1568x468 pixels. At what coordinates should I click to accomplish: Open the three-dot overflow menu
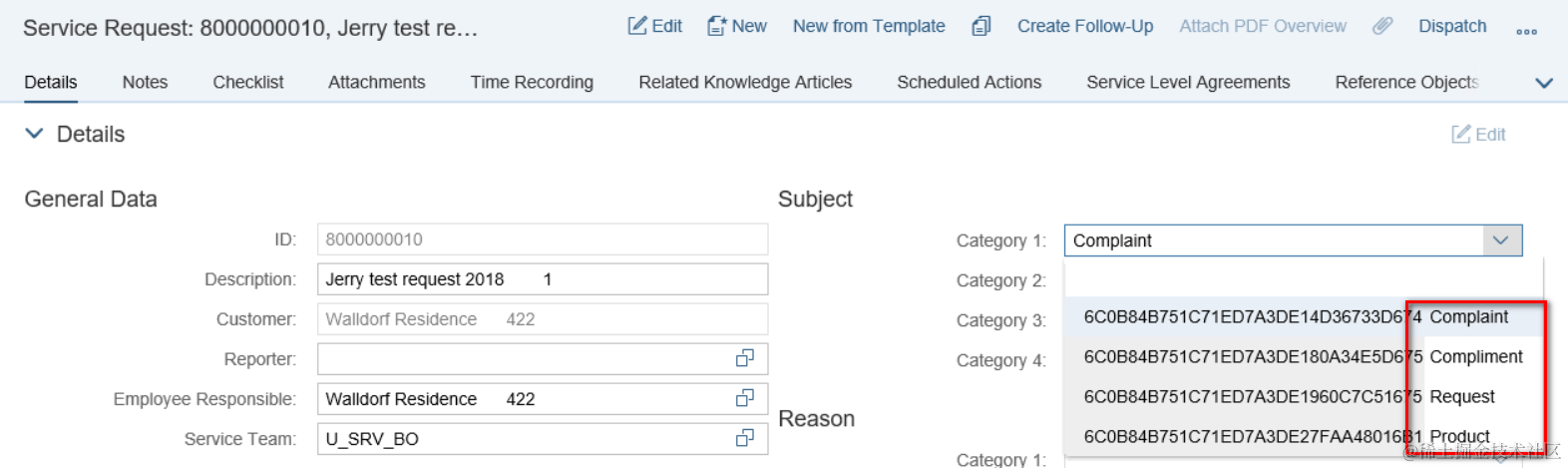(1526, 31)
